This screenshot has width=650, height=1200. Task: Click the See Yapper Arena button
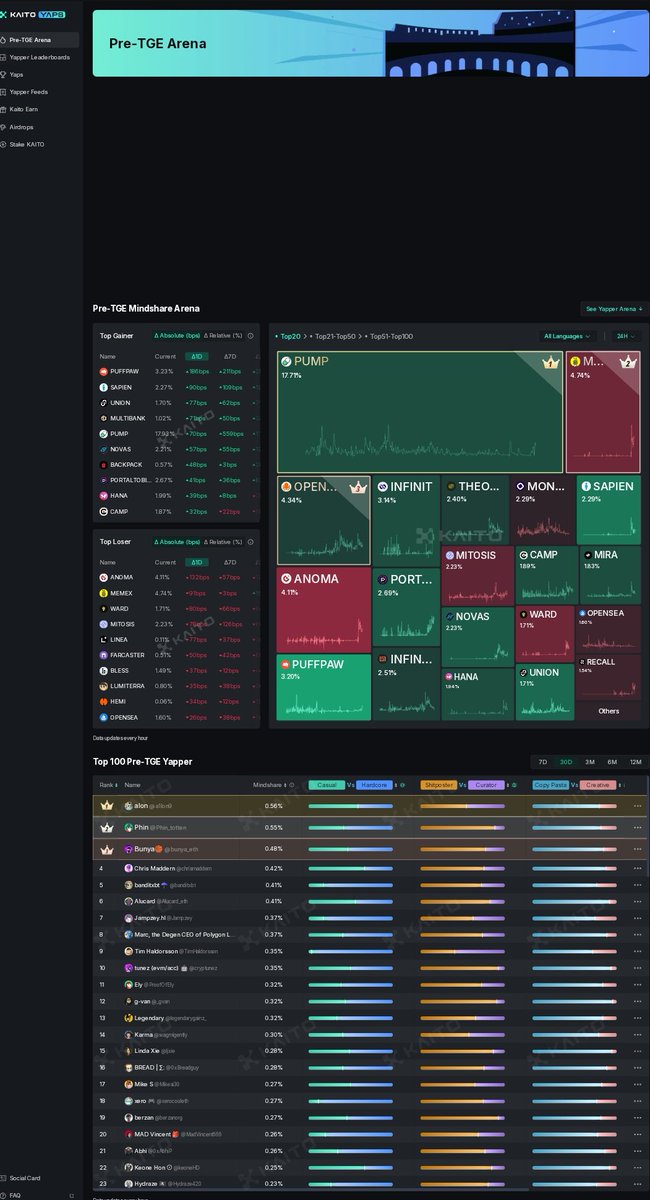tap(612, 309)
